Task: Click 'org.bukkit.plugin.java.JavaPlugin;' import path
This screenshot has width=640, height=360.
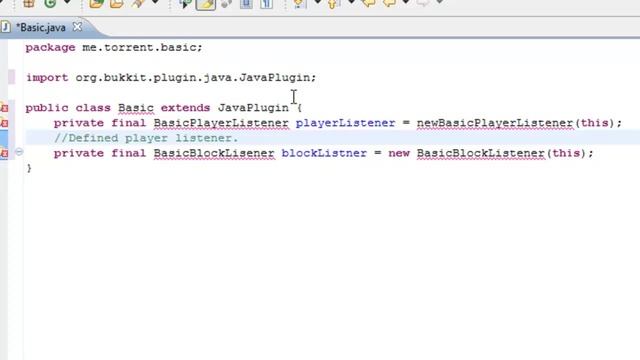Action: [196, 78]
